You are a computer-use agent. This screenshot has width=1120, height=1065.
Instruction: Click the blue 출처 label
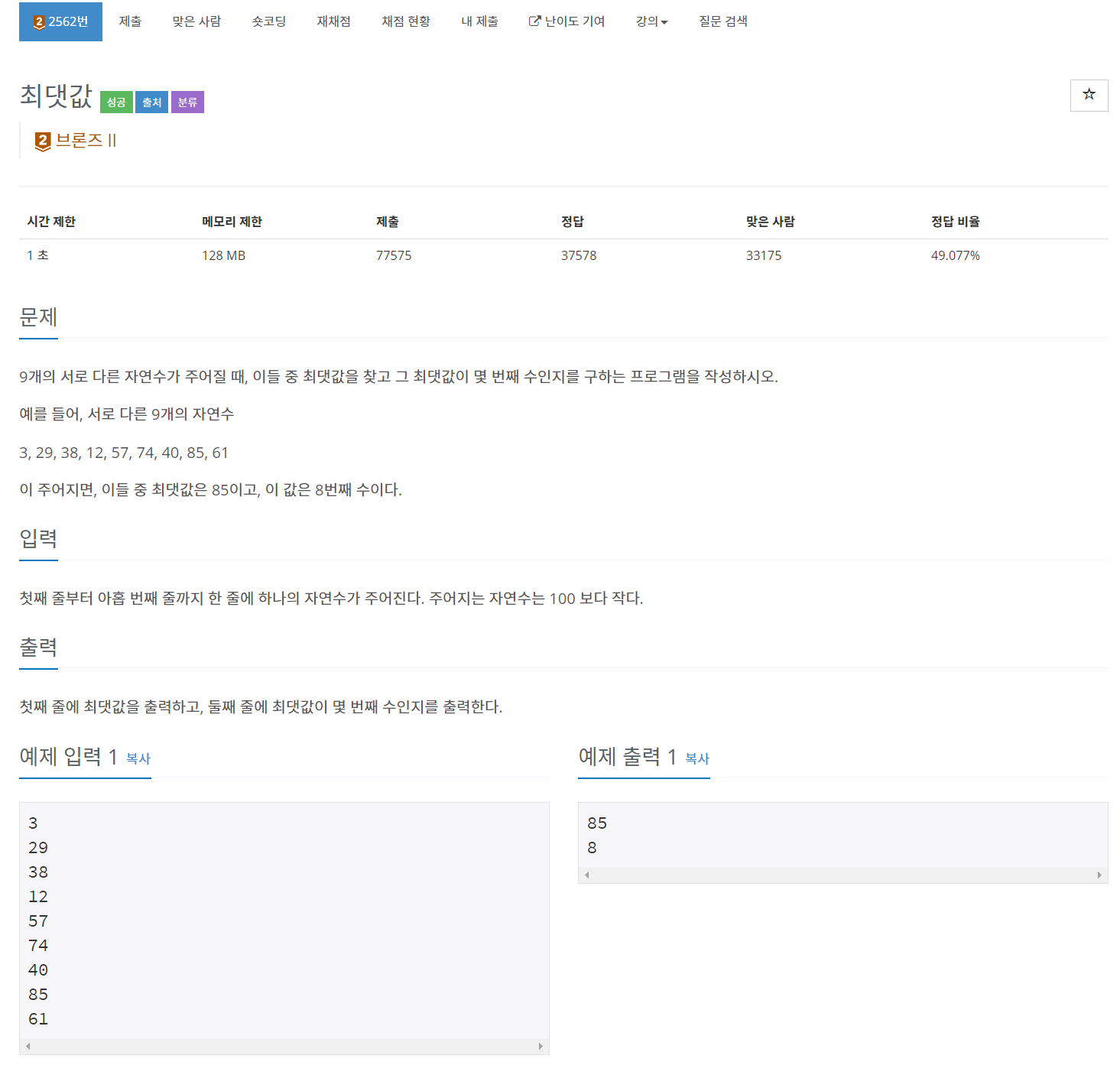pos(152,102)
